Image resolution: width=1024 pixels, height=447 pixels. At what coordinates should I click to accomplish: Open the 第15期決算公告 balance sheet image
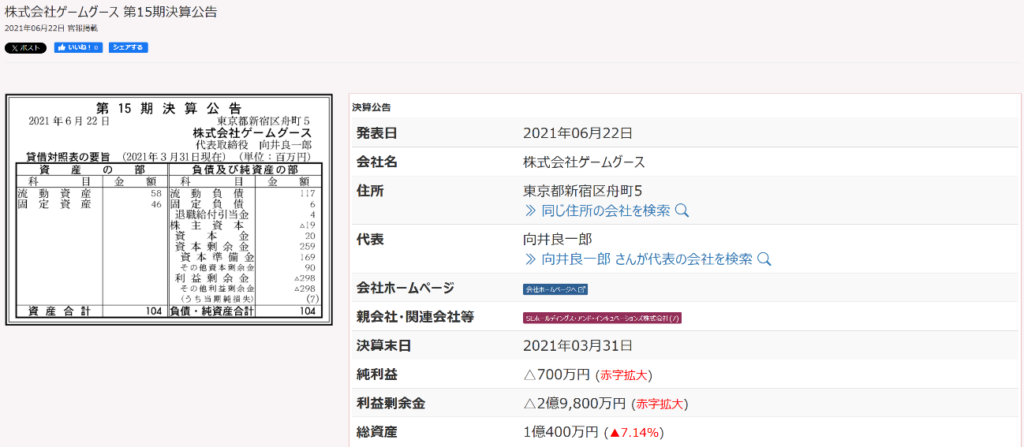pos(168,209)
